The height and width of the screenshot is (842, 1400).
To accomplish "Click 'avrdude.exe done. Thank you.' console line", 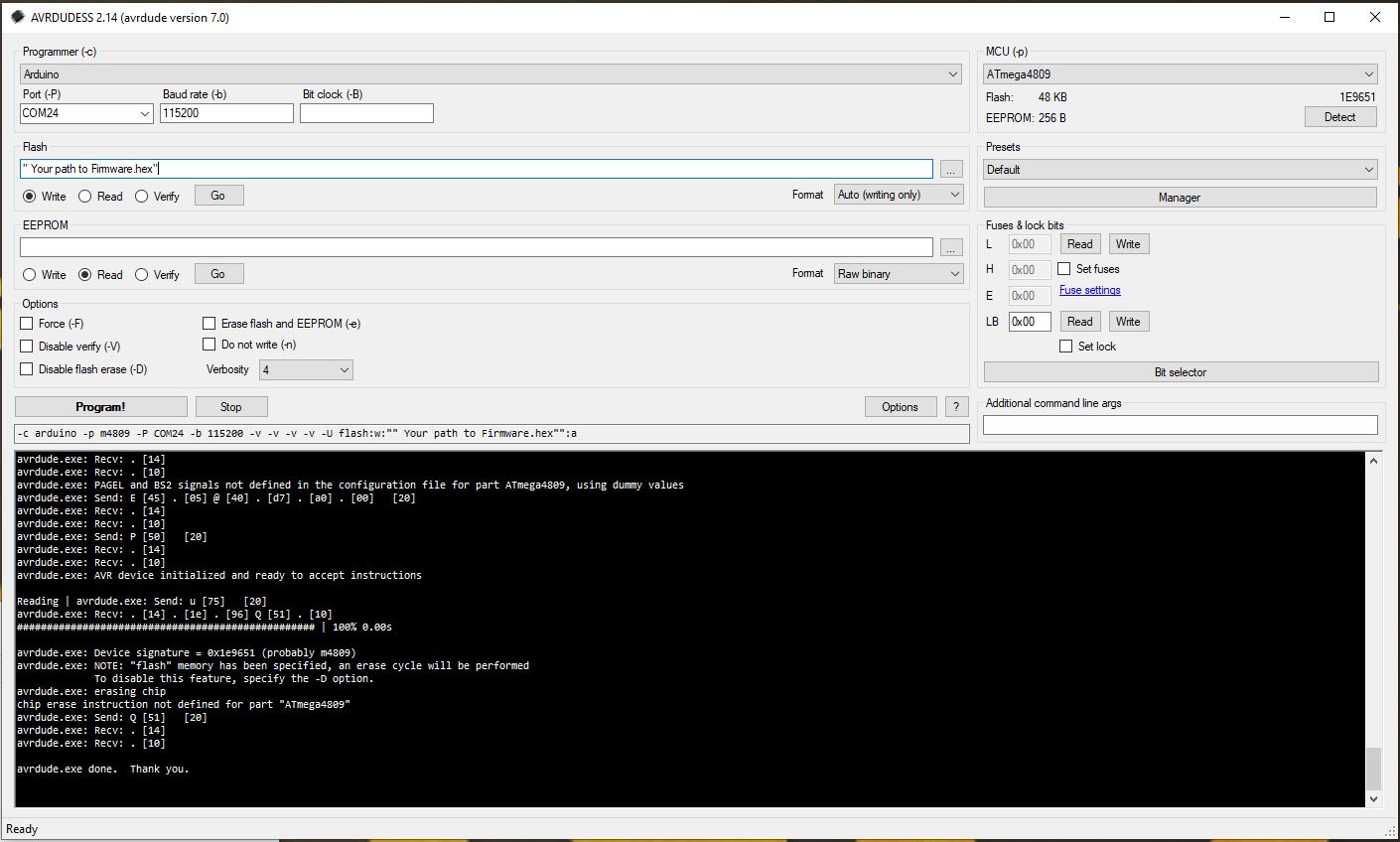I will [102, 770].
